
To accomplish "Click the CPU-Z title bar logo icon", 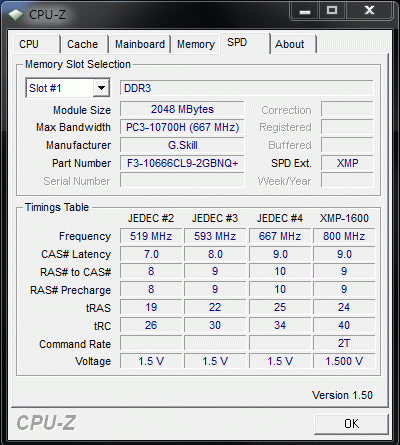I will pyautogui.click(x=16, y=14).
